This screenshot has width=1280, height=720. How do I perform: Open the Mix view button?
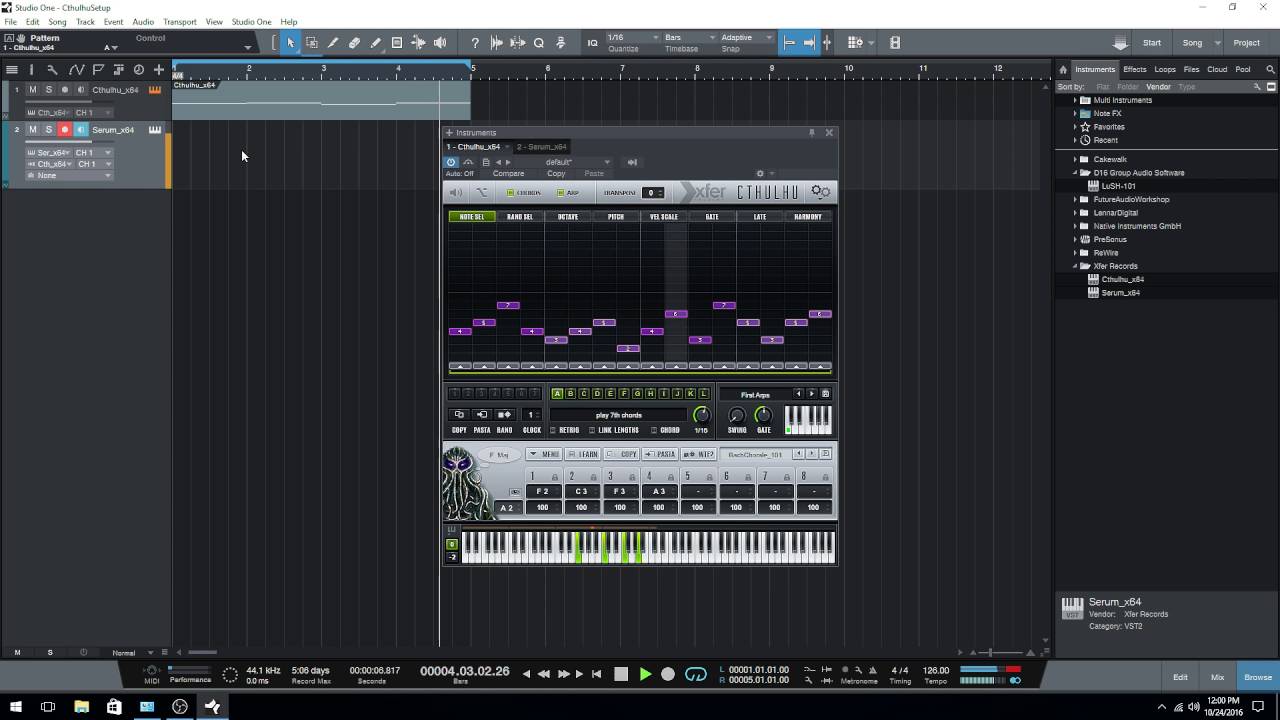click(1217, 677)
